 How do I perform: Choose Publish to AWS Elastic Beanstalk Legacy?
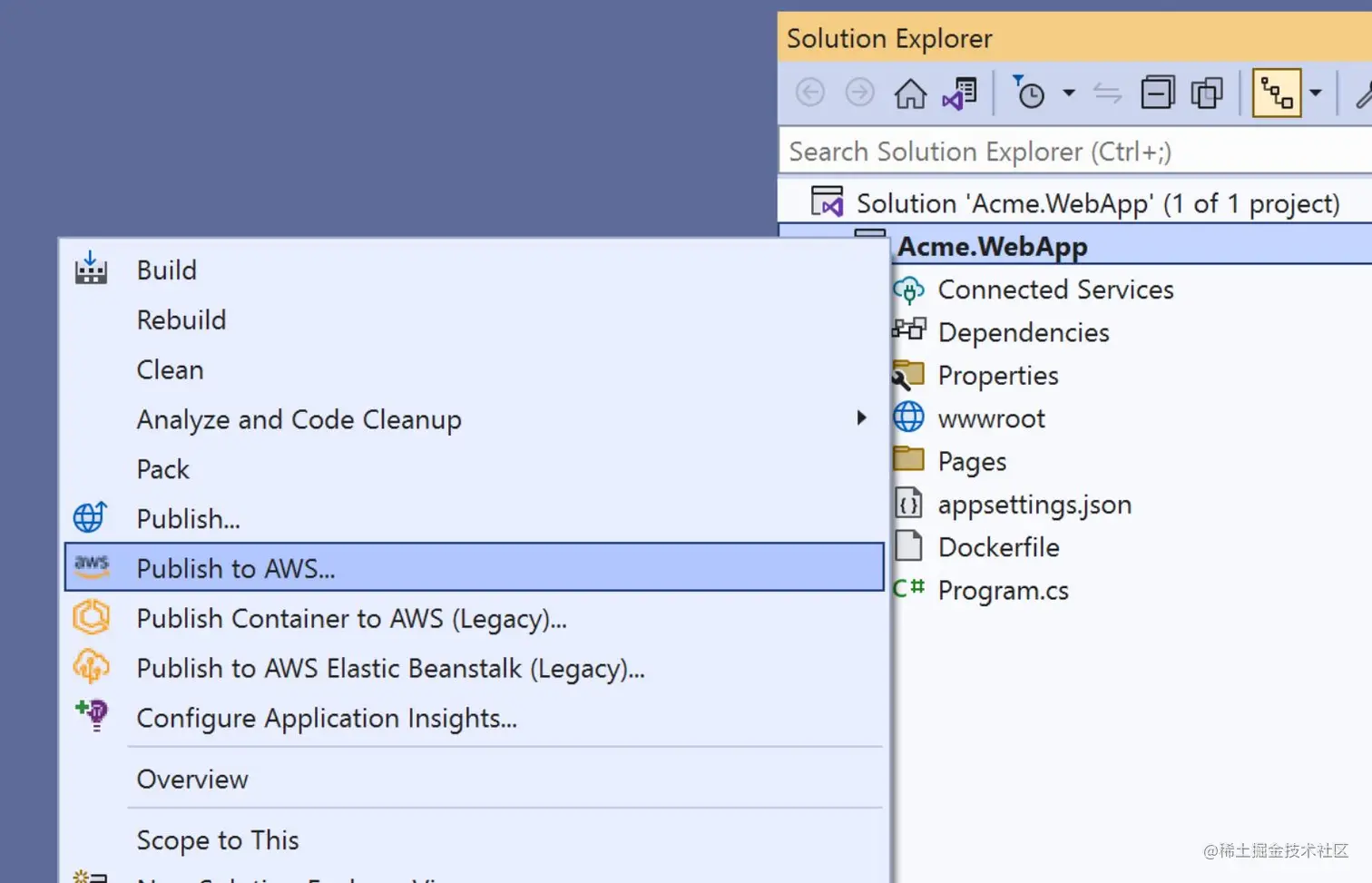[390, 668]
